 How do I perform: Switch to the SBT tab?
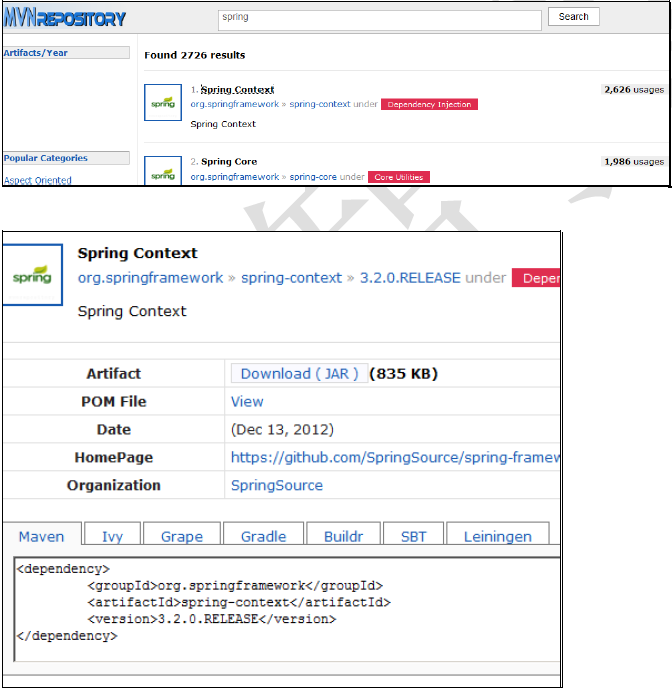[413, 536]
